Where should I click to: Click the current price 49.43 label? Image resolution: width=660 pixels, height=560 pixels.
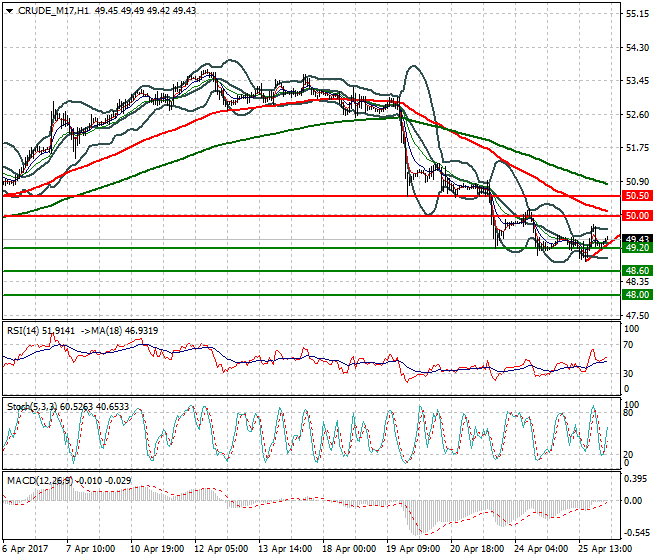point(637,239)
